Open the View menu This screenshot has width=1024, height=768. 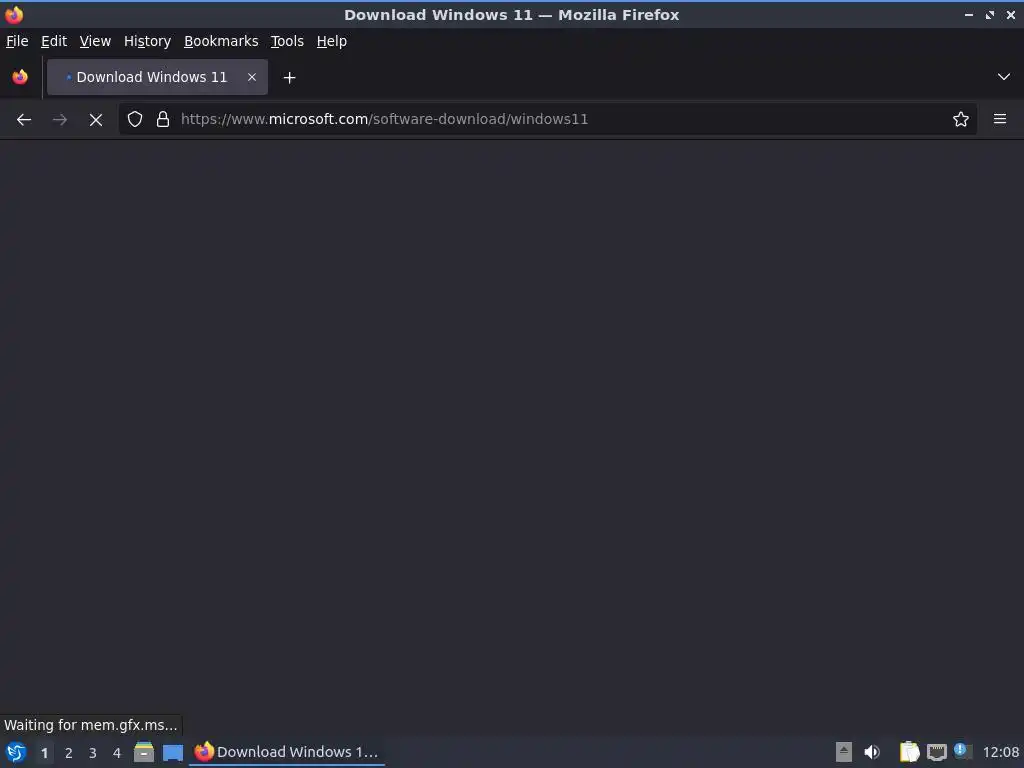click(x=95, y=41)
